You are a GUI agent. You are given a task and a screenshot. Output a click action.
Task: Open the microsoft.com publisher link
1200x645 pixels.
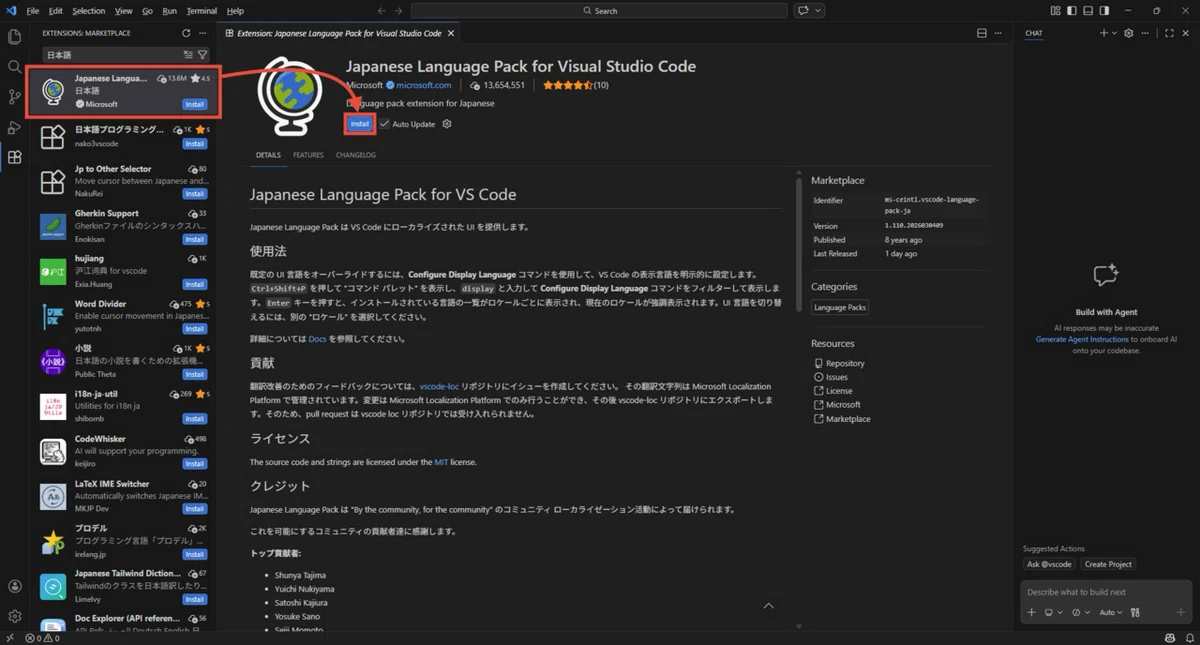point(423,85)
